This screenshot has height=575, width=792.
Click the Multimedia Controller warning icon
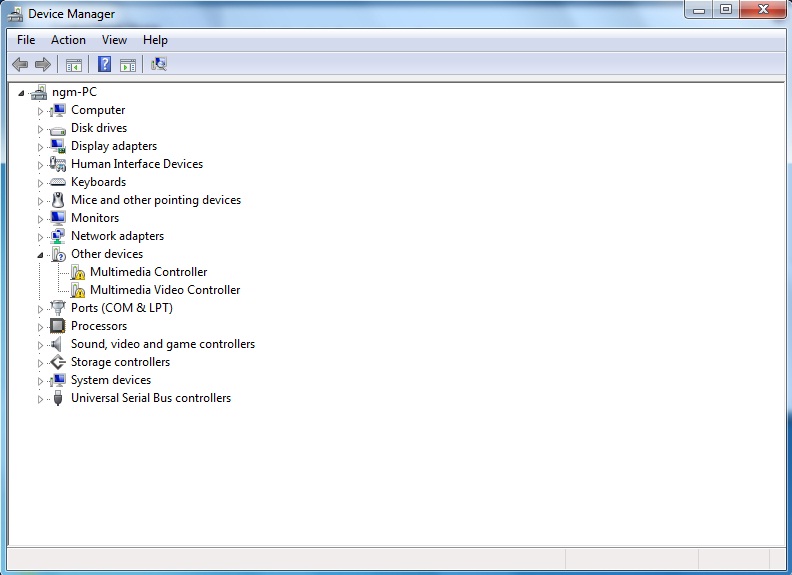[x=78, y=272]
